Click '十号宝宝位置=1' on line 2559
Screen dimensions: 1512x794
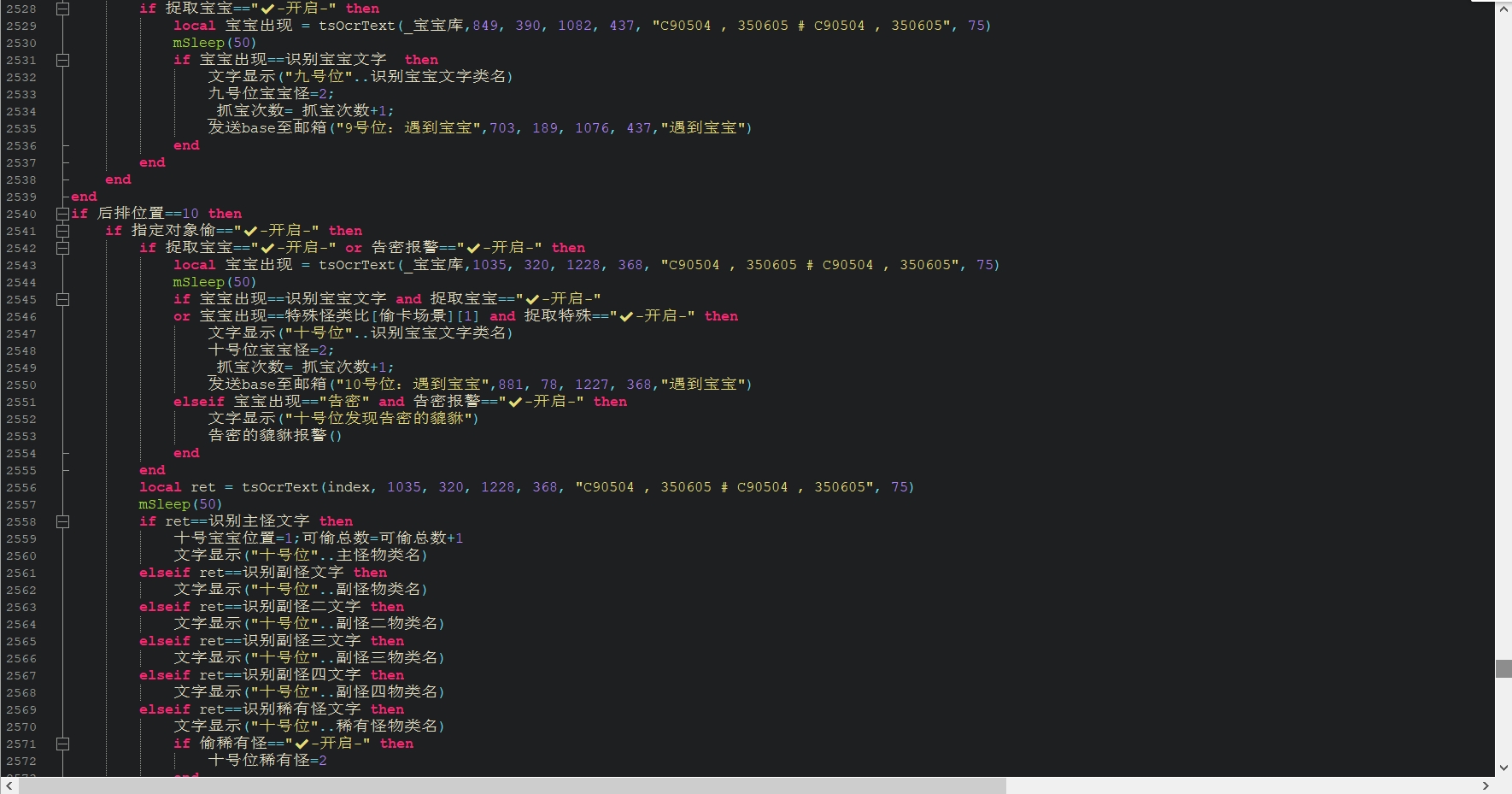coord(233,538)
